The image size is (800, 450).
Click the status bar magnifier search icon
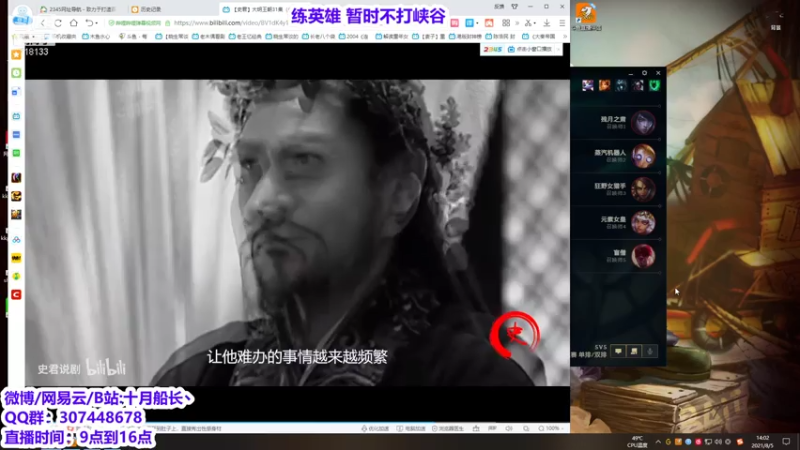click(526, 429)
